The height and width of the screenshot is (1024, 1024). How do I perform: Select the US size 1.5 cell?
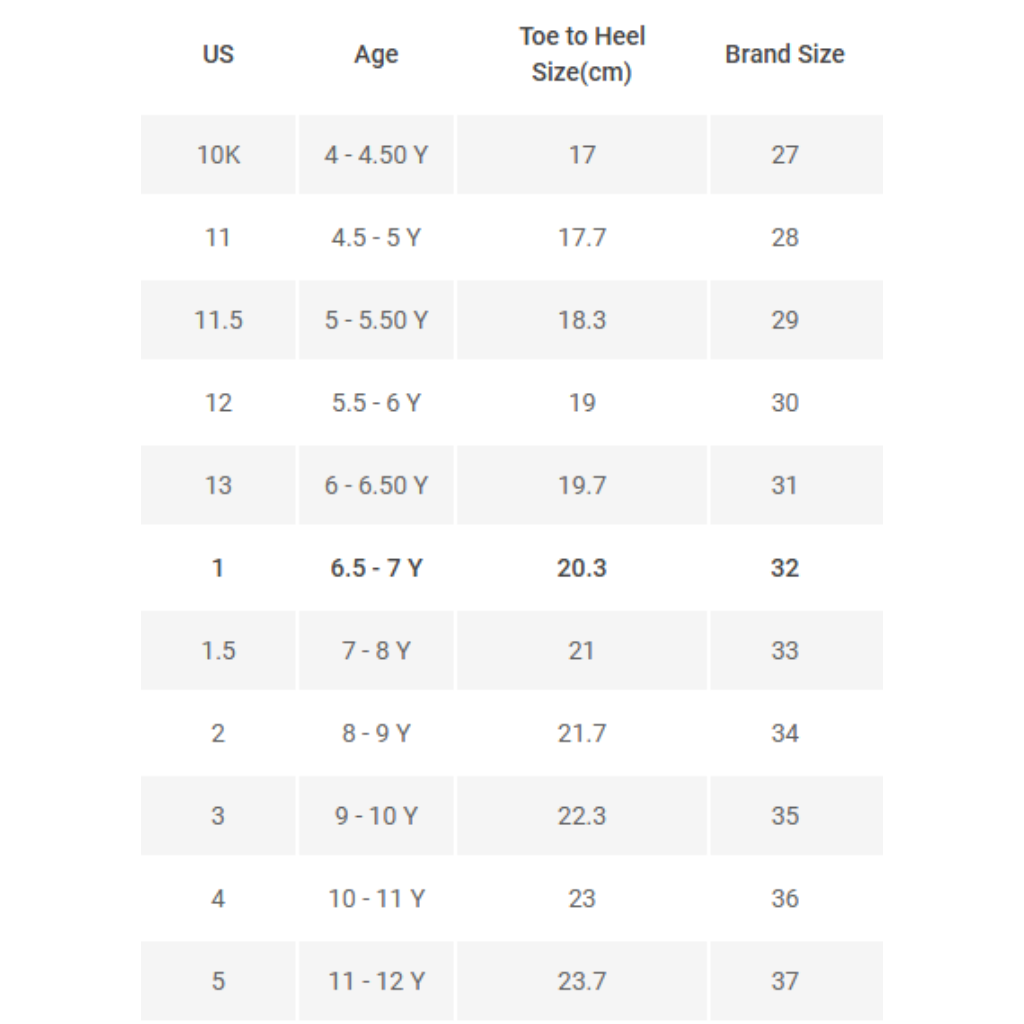click(x=218, y=651)
